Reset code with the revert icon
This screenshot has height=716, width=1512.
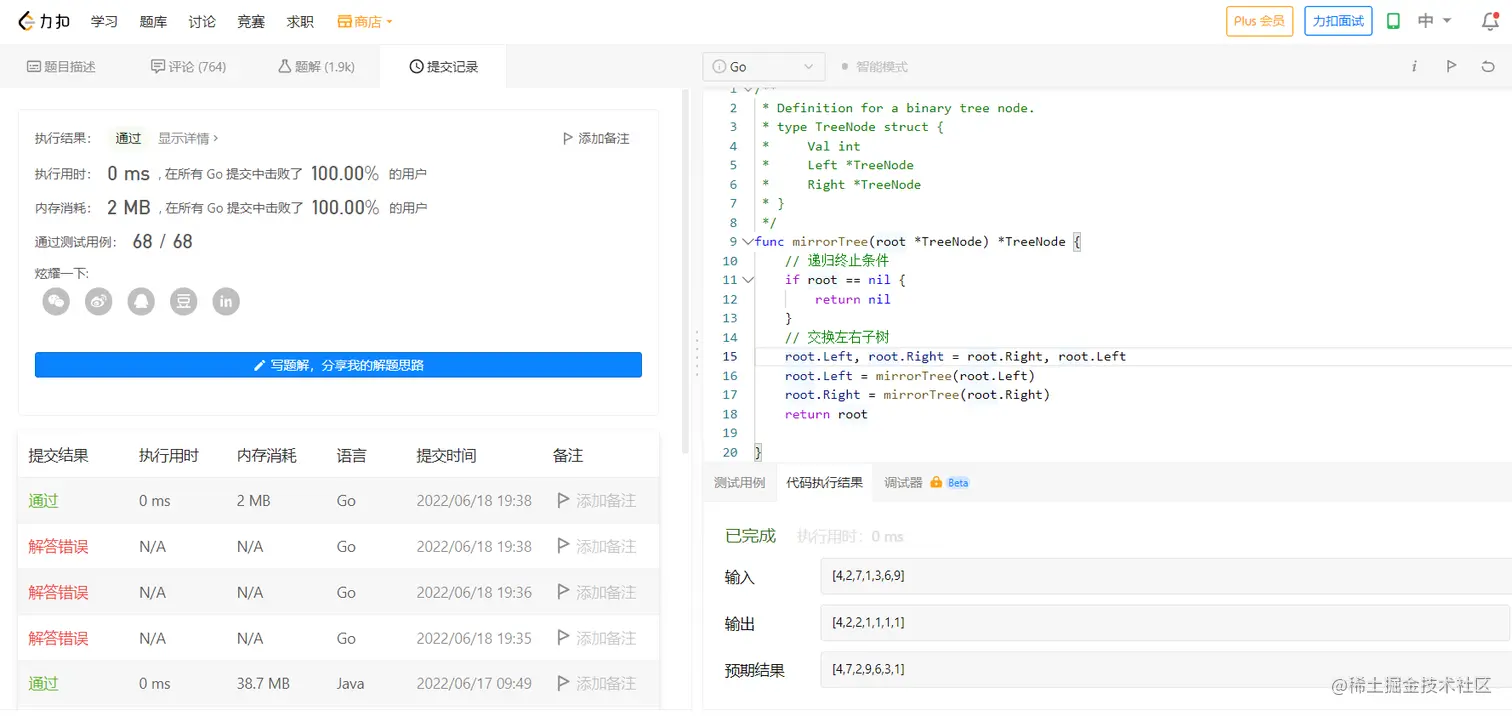pyautogui.click(x=1488, y=67)
